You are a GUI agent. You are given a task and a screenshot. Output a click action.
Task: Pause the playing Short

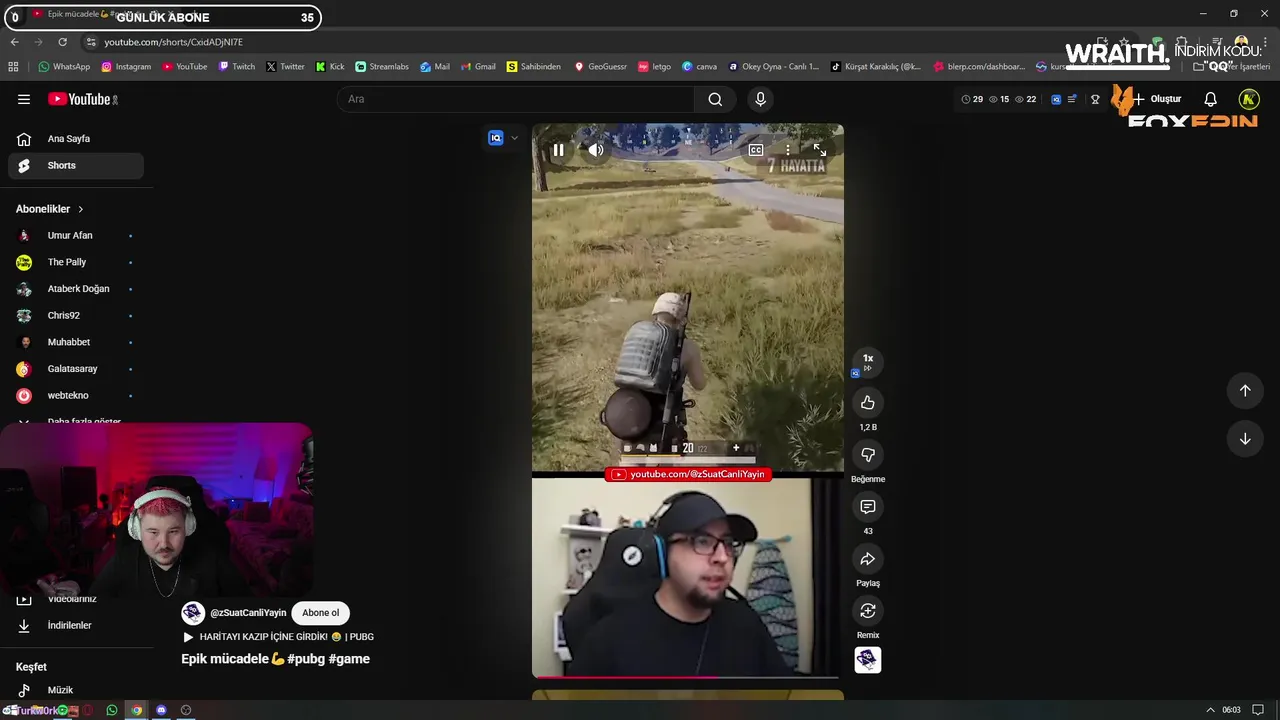point(558,150)
